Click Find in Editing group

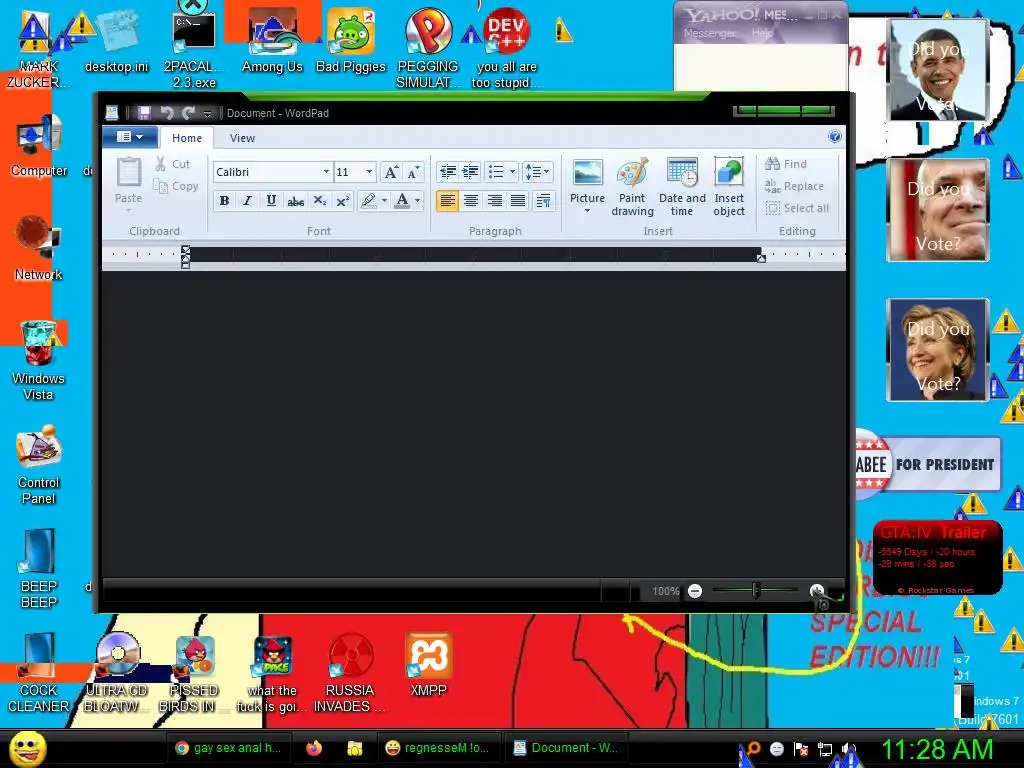[786, 164]
